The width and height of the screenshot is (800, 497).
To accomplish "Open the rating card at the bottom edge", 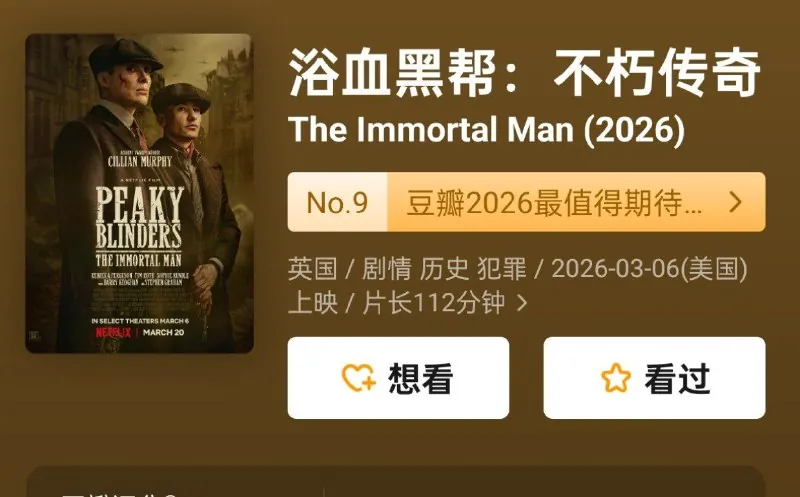I will tap(395, 482).
